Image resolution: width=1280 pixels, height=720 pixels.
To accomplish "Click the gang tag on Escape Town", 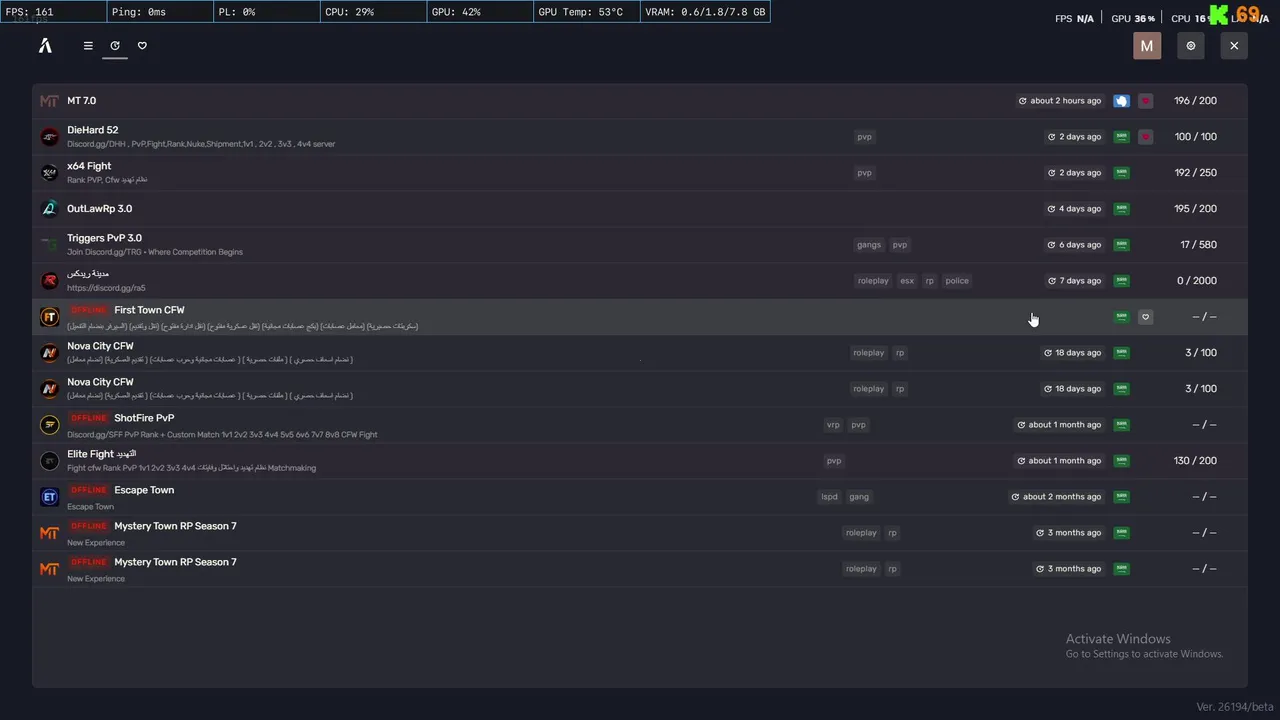I will click(x=859, y=497).
